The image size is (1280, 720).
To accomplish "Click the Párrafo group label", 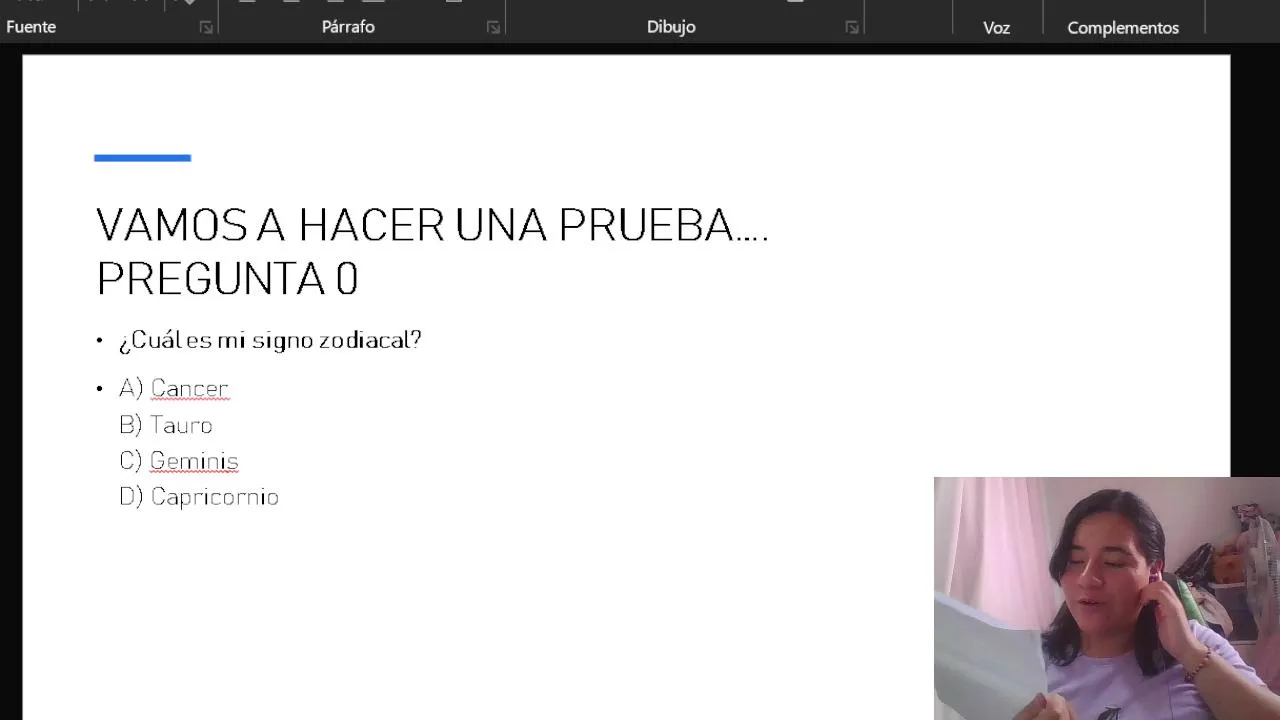I will [348, 27].
